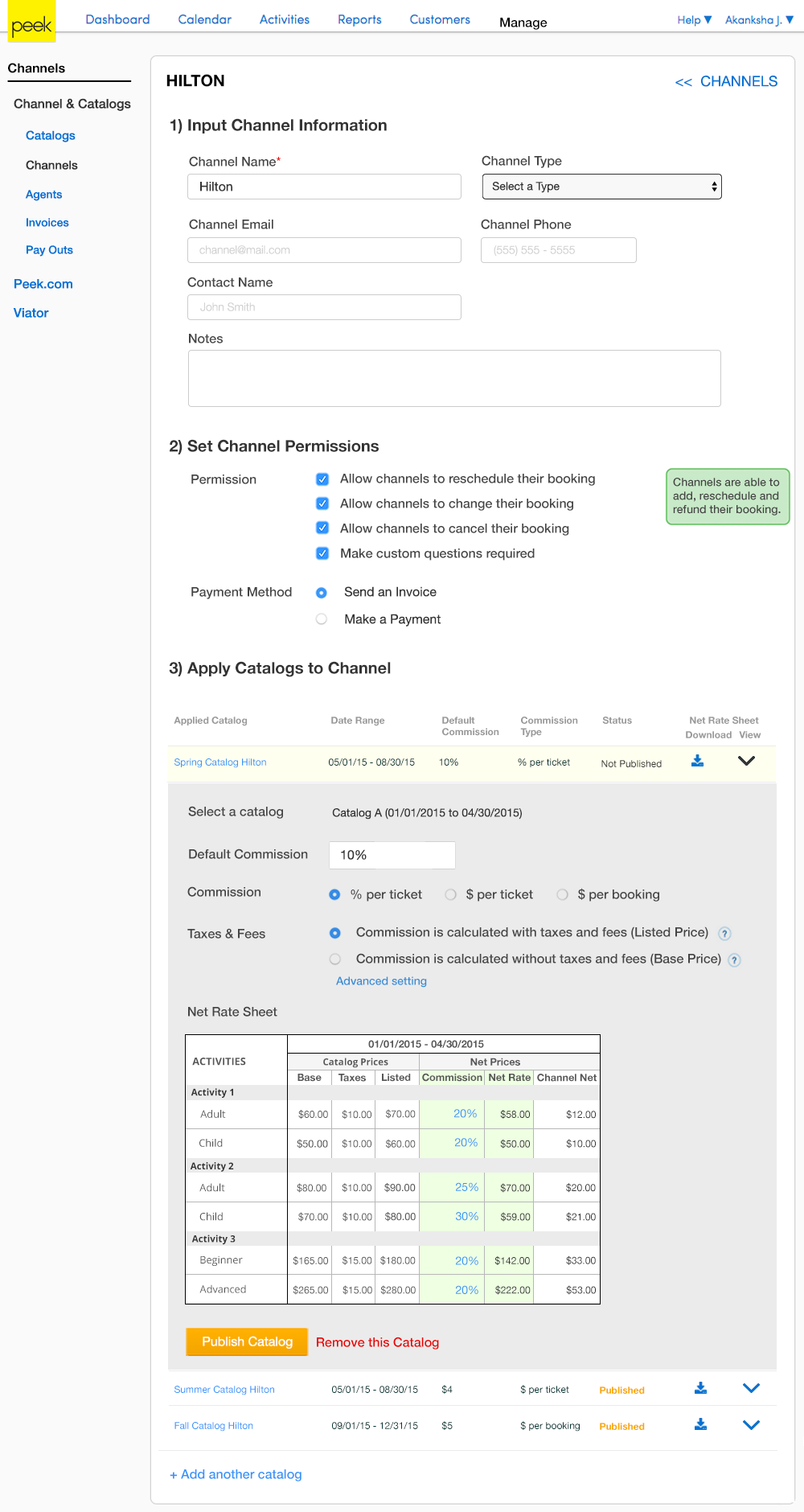Open Advanced setting link
Screen dimensions: 804x1512
pyautogui.click(x=381, y=981)
